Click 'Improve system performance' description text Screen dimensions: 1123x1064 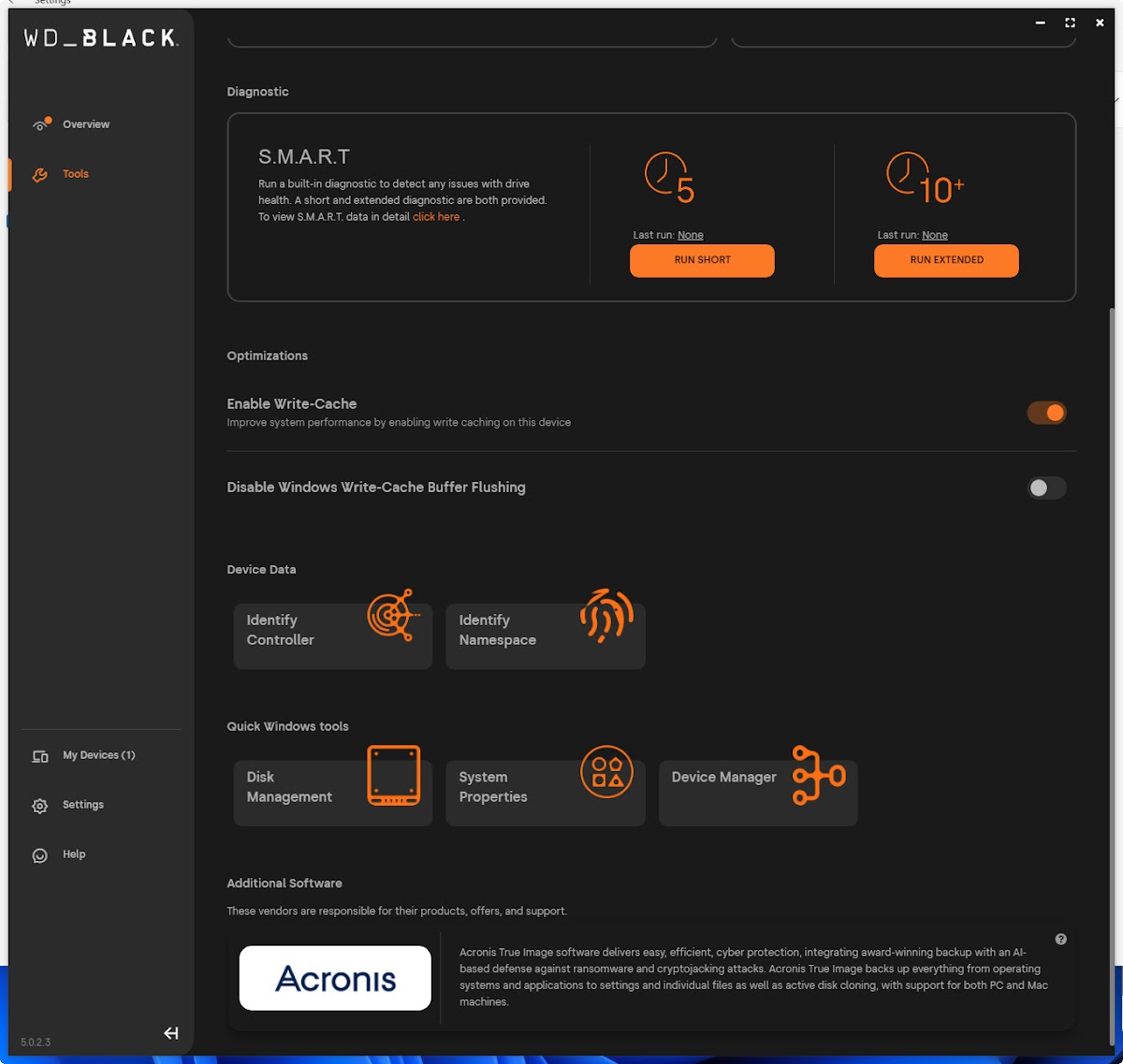tap(399, 423)
